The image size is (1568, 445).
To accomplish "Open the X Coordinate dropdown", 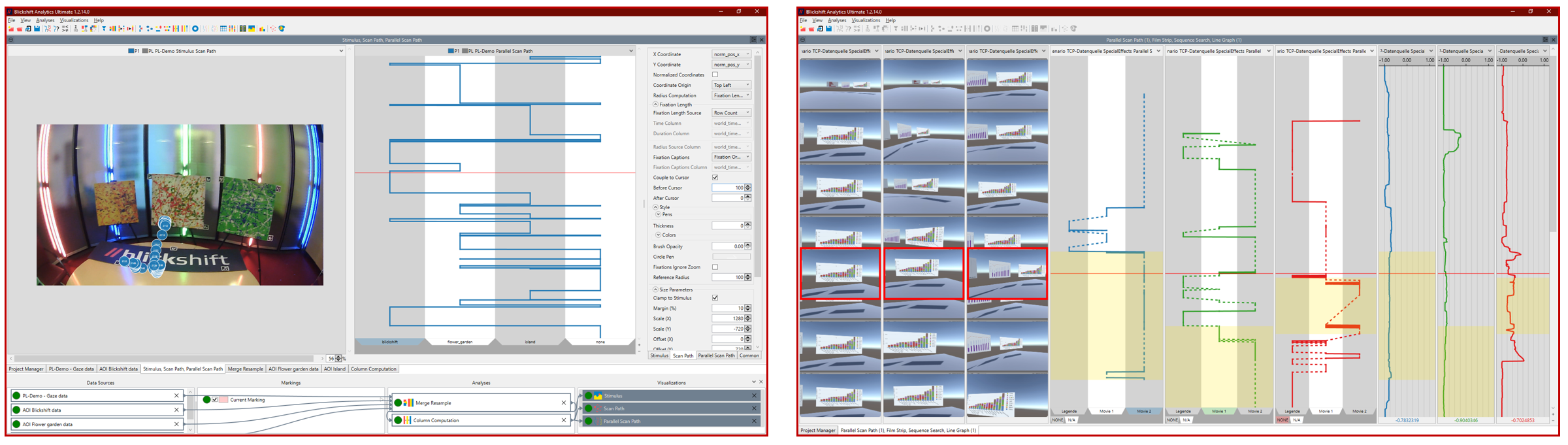I will (731, 54).
